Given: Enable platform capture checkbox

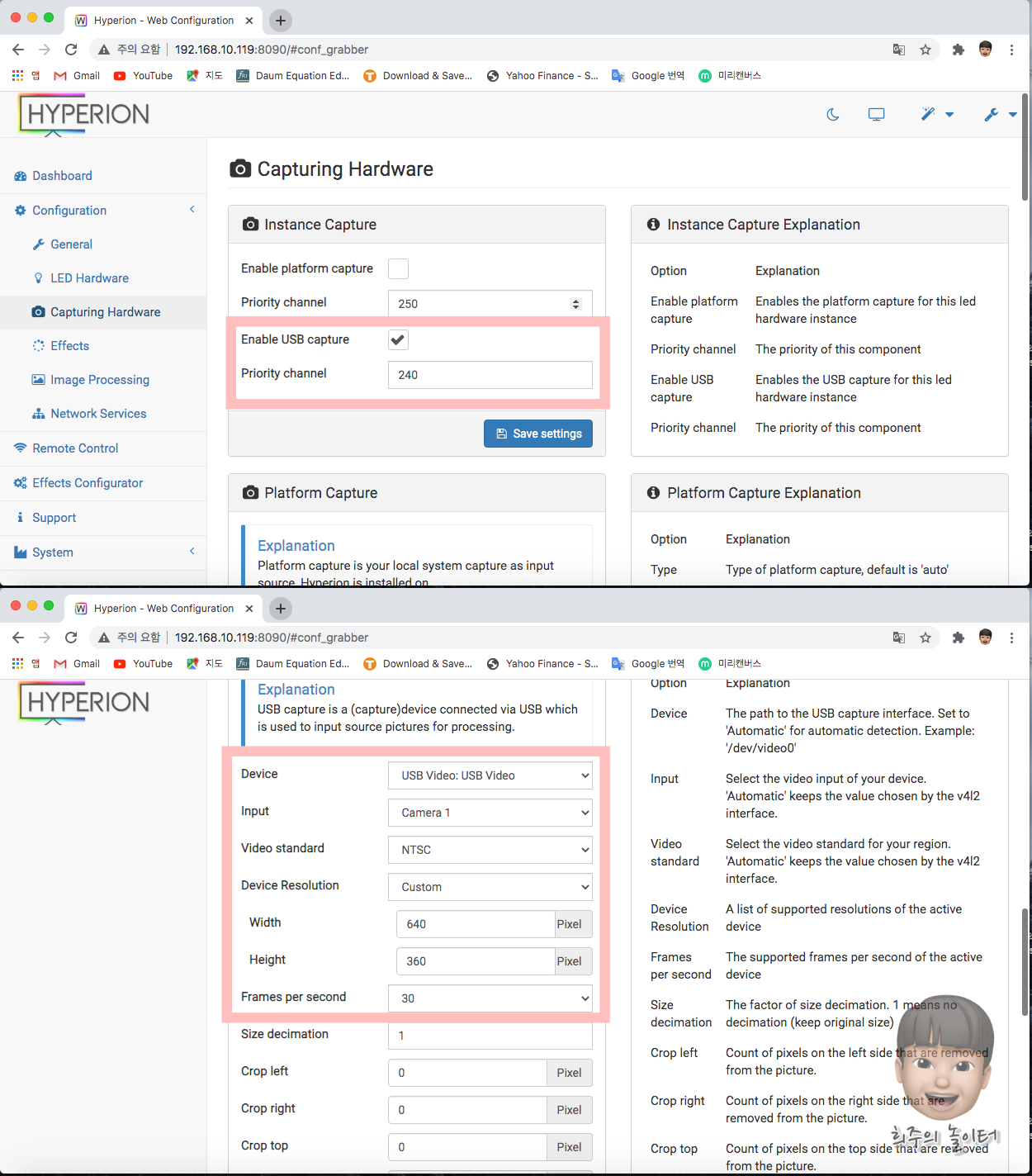Looking at the screenshot, I should click(x=398, y=268).
